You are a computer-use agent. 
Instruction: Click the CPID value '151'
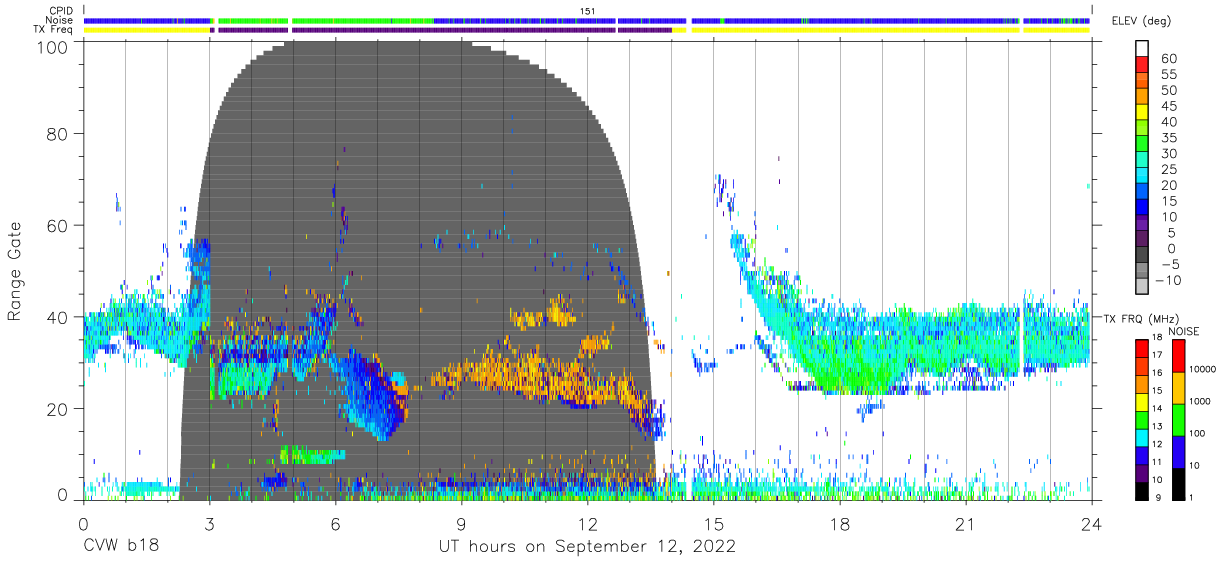[x=587, y=11]
